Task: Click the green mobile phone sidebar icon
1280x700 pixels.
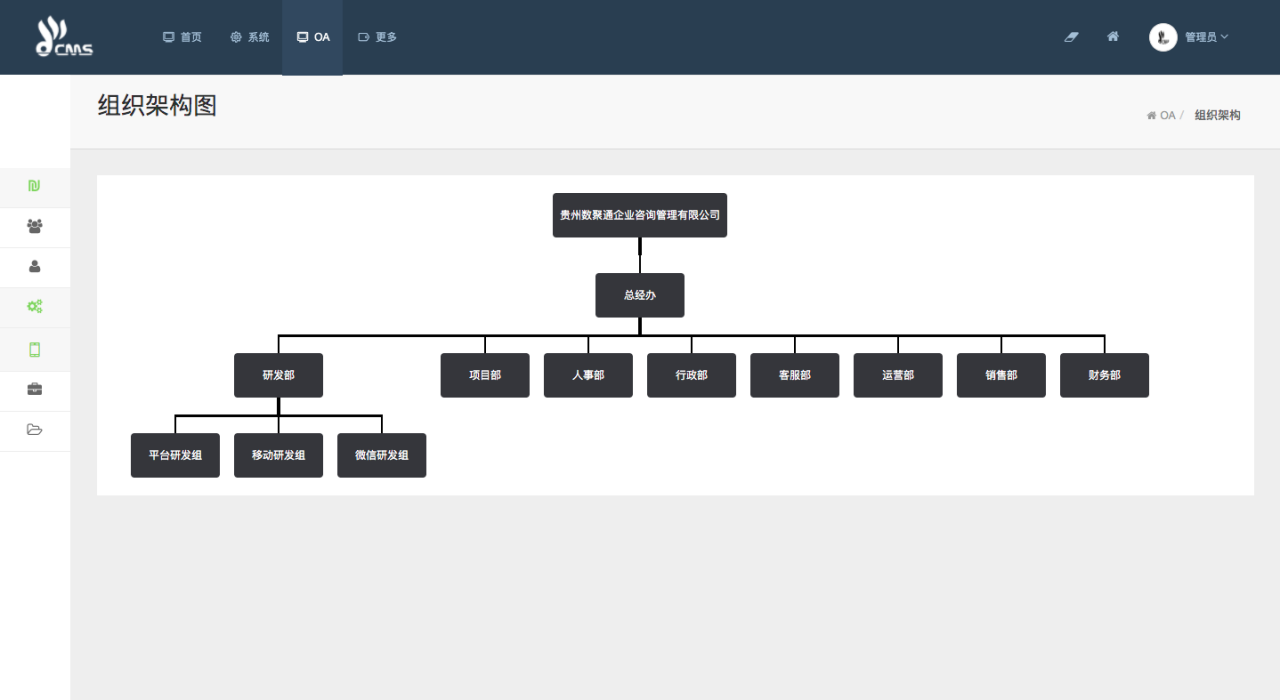Action: 35,349
